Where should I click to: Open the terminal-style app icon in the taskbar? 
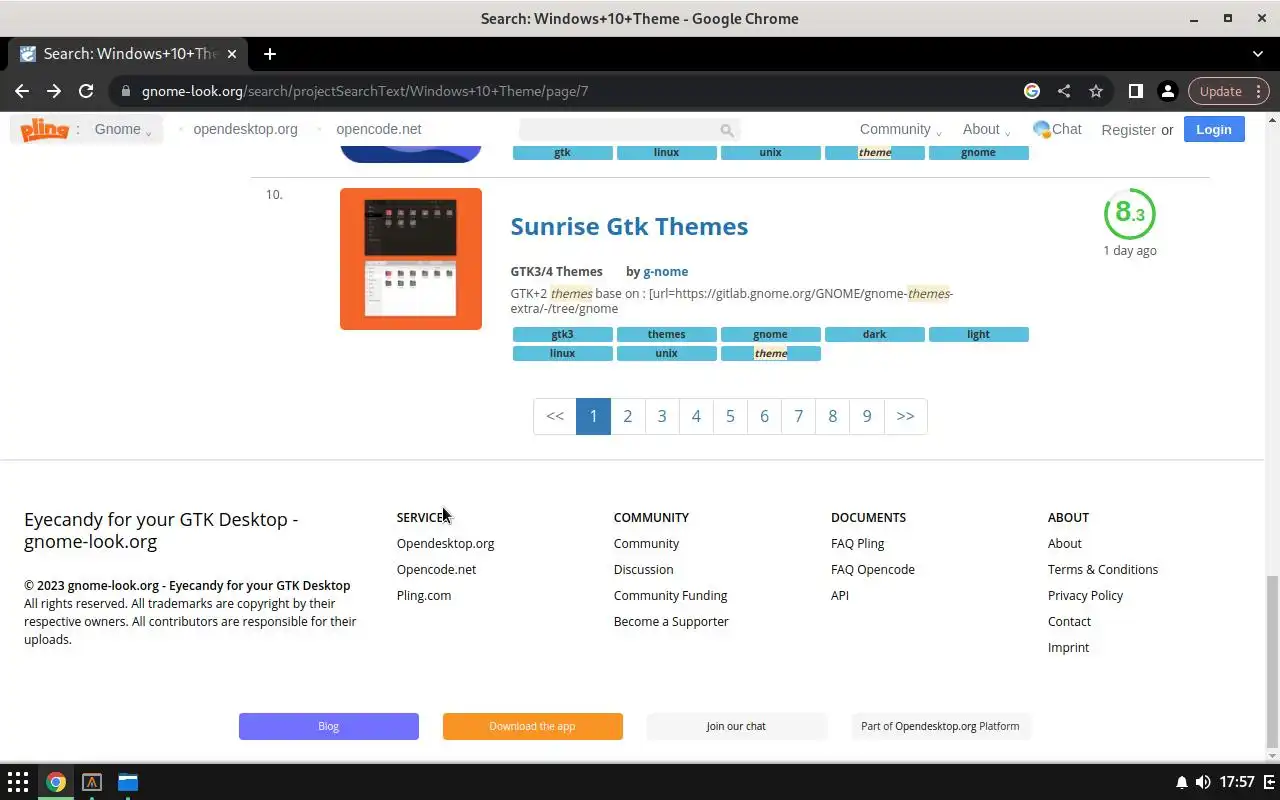(92, 782)
